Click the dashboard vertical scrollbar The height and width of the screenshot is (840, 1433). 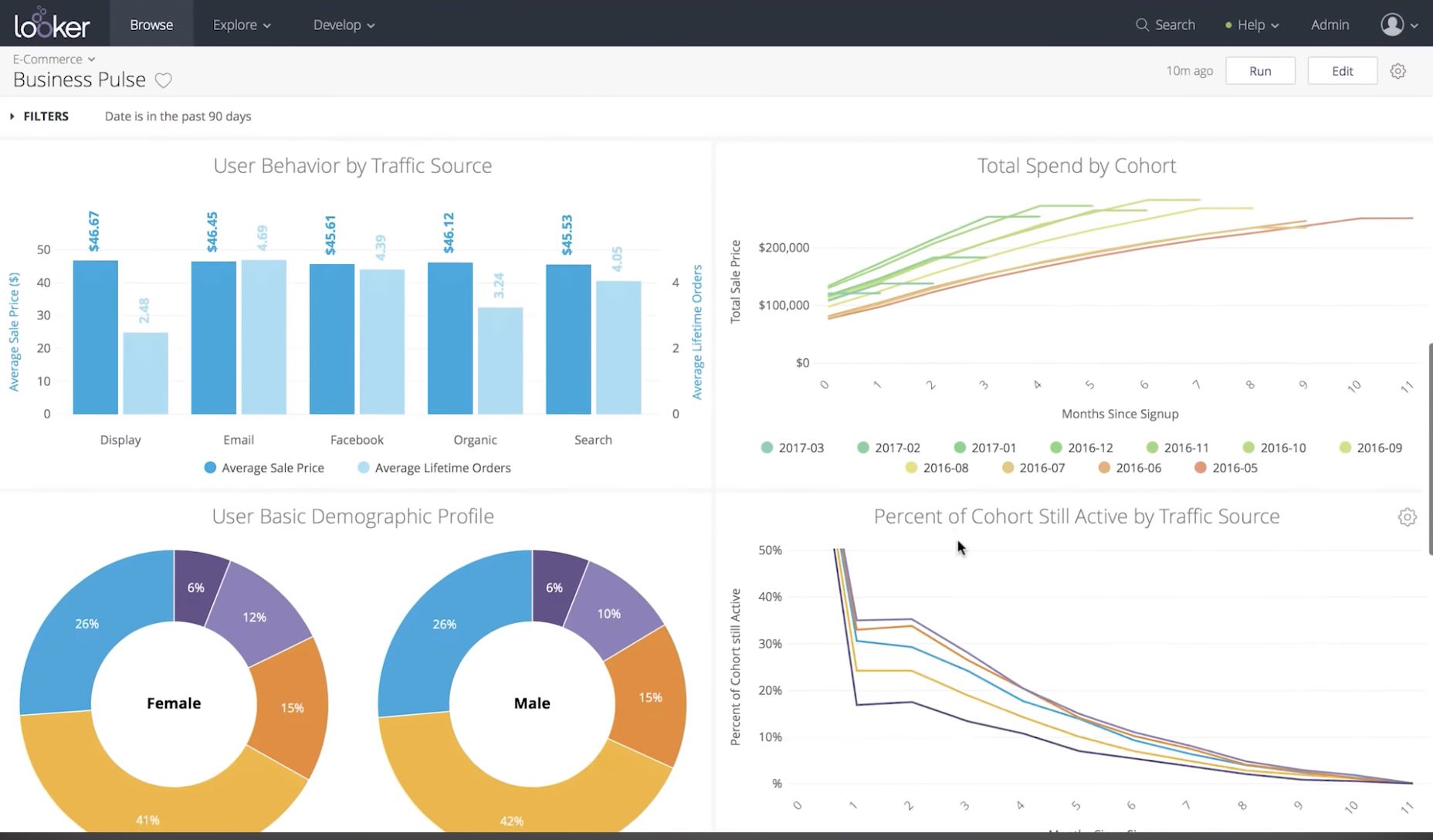pos(1429,448)
